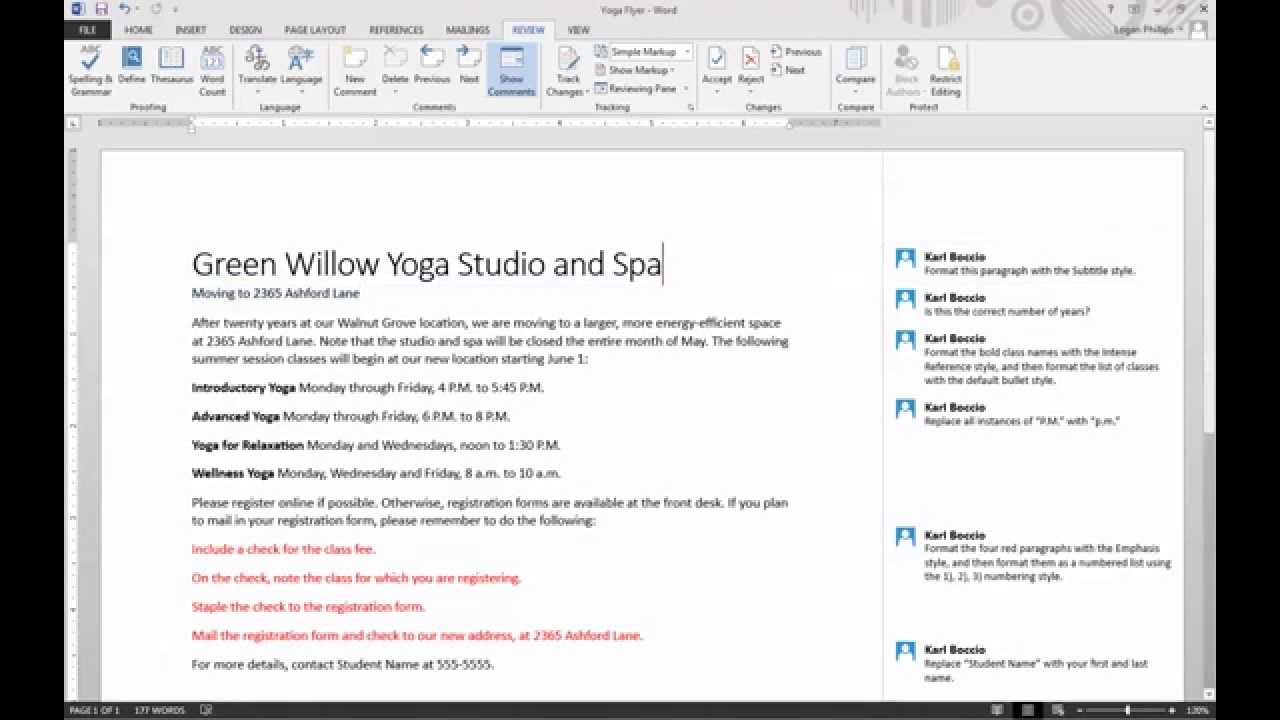
Task: Accept the tracked change
Action: [716, 70]
